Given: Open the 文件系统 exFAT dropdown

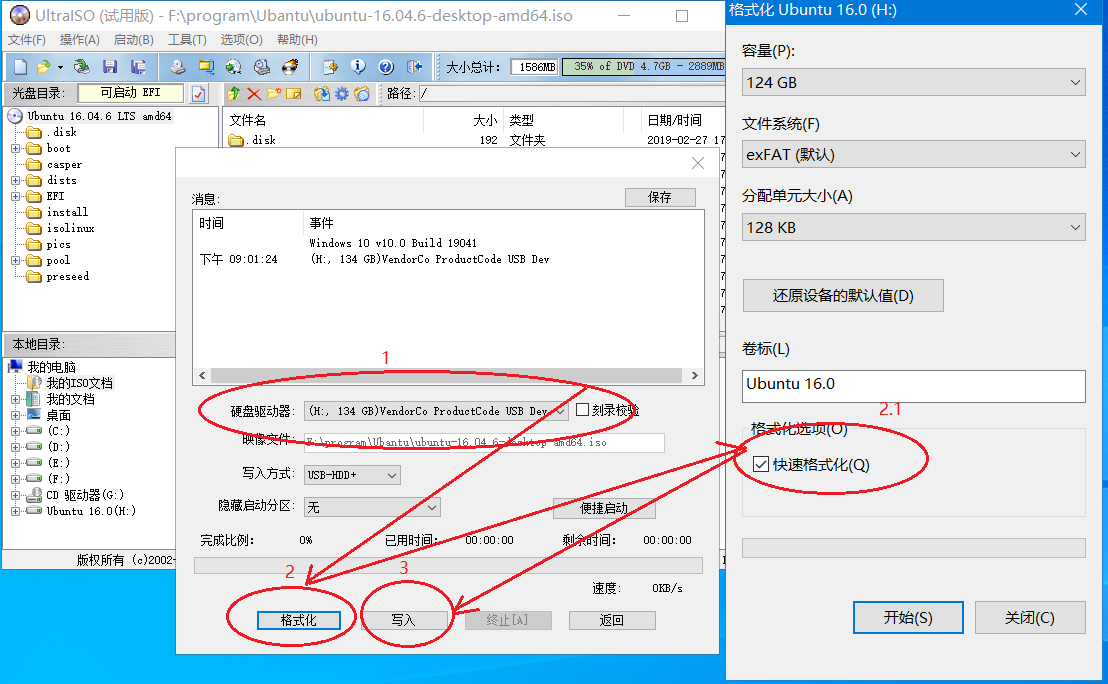Looking at the screenshot, I should tap(1075, 154).
